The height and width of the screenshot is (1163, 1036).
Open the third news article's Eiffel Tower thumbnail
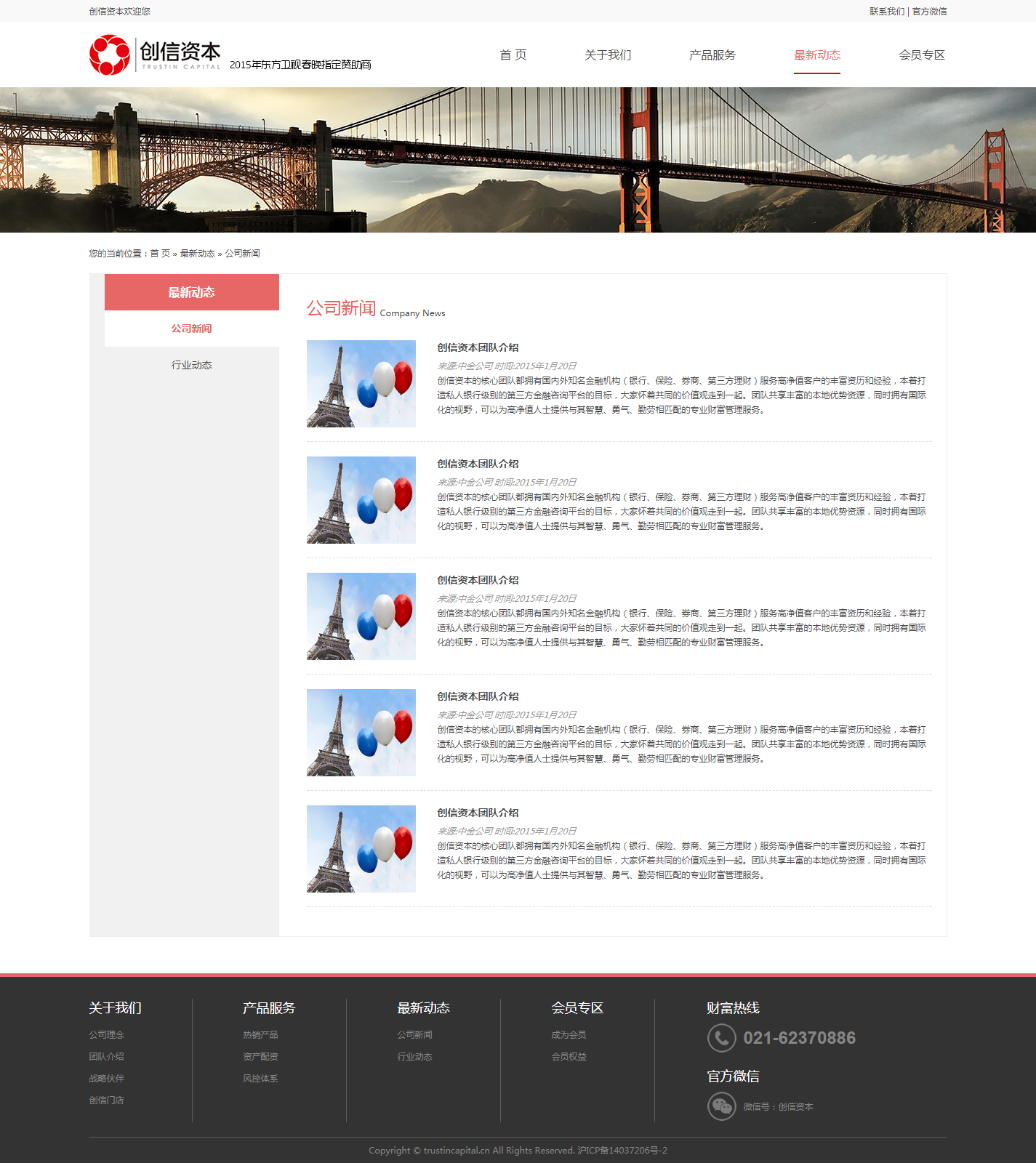[x=361, y=616]
